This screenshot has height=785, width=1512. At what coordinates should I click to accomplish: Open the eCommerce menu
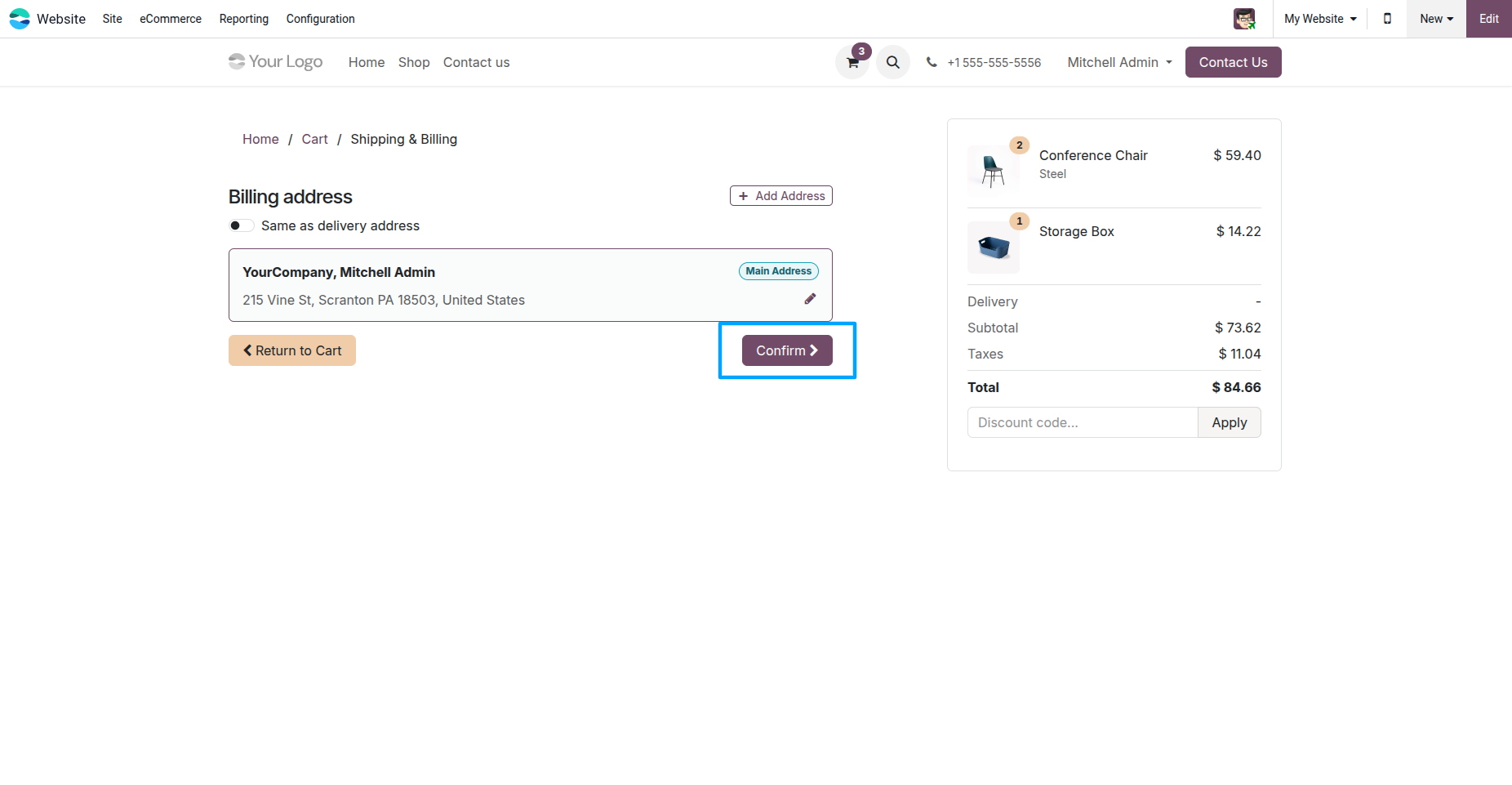pos(170,19)
